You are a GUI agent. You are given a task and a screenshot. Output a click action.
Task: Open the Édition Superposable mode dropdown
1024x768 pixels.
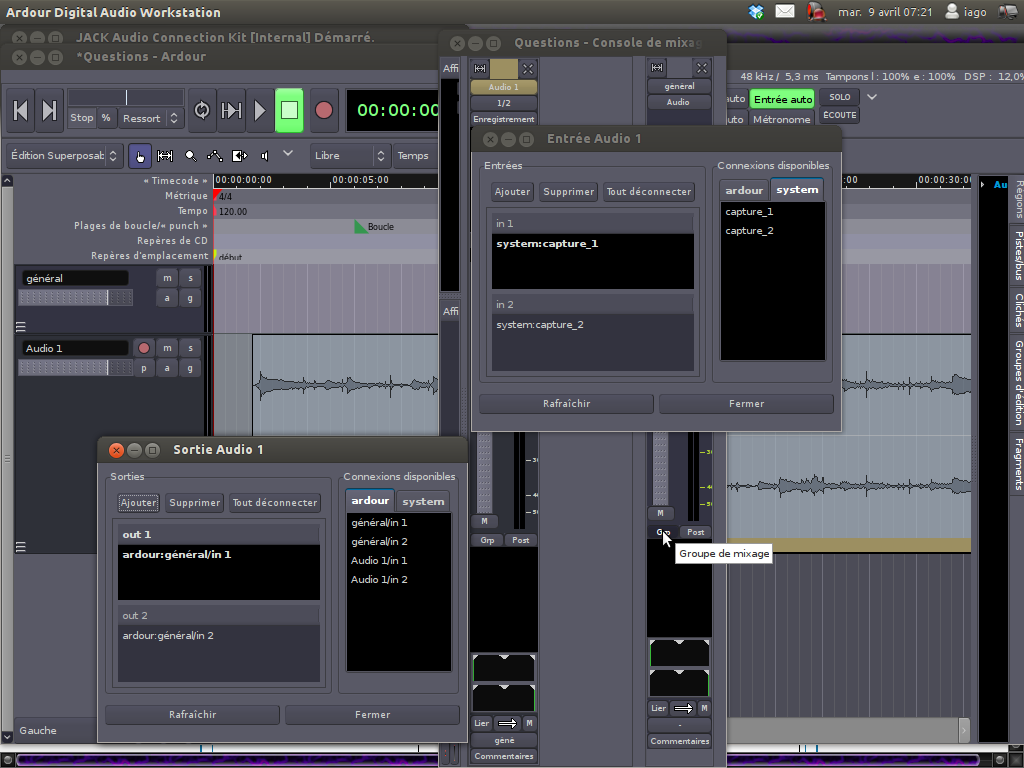point(65,156)
